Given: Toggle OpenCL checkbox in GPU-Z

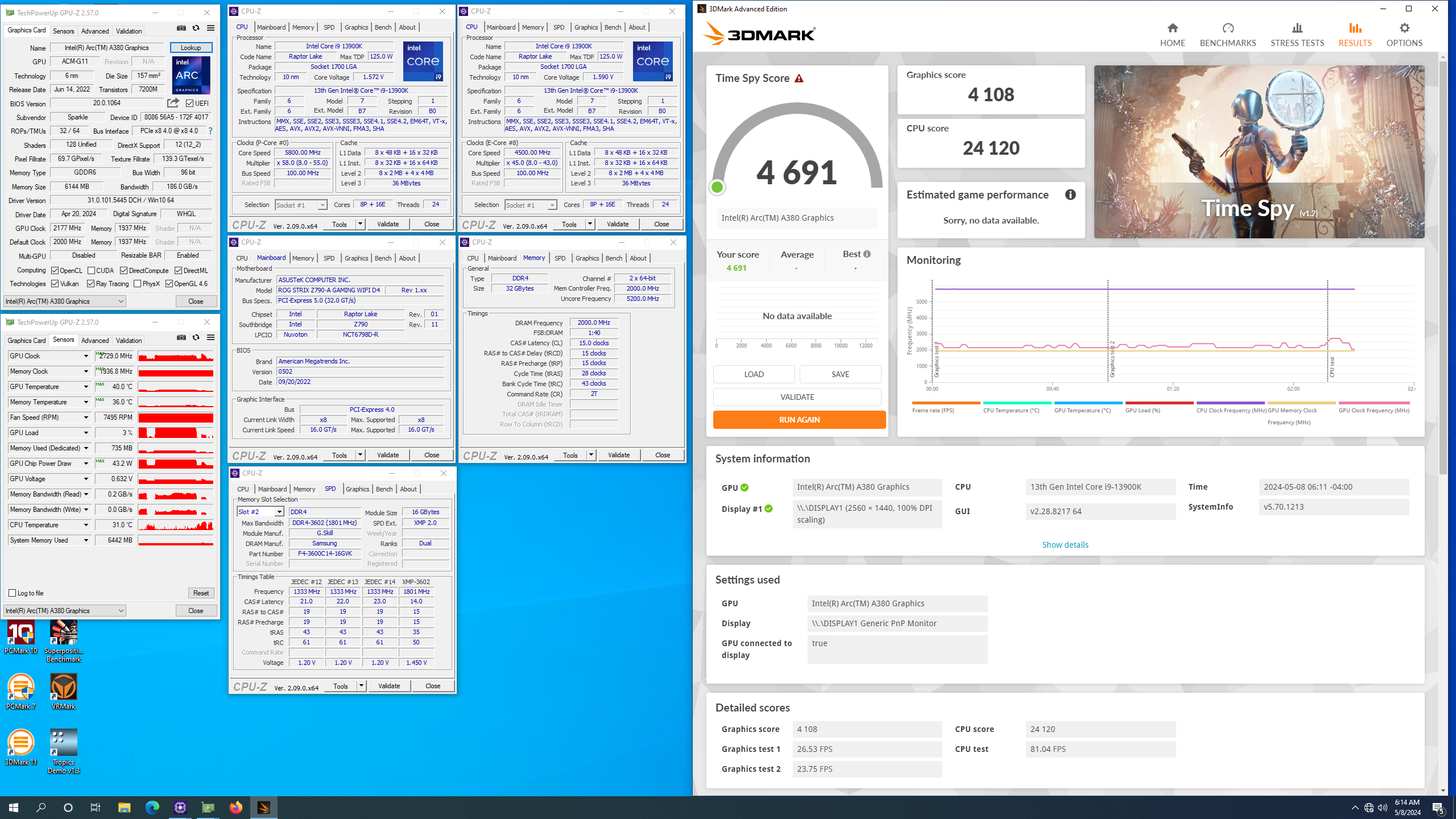Looking at the screenshot, I should point(55,271).
